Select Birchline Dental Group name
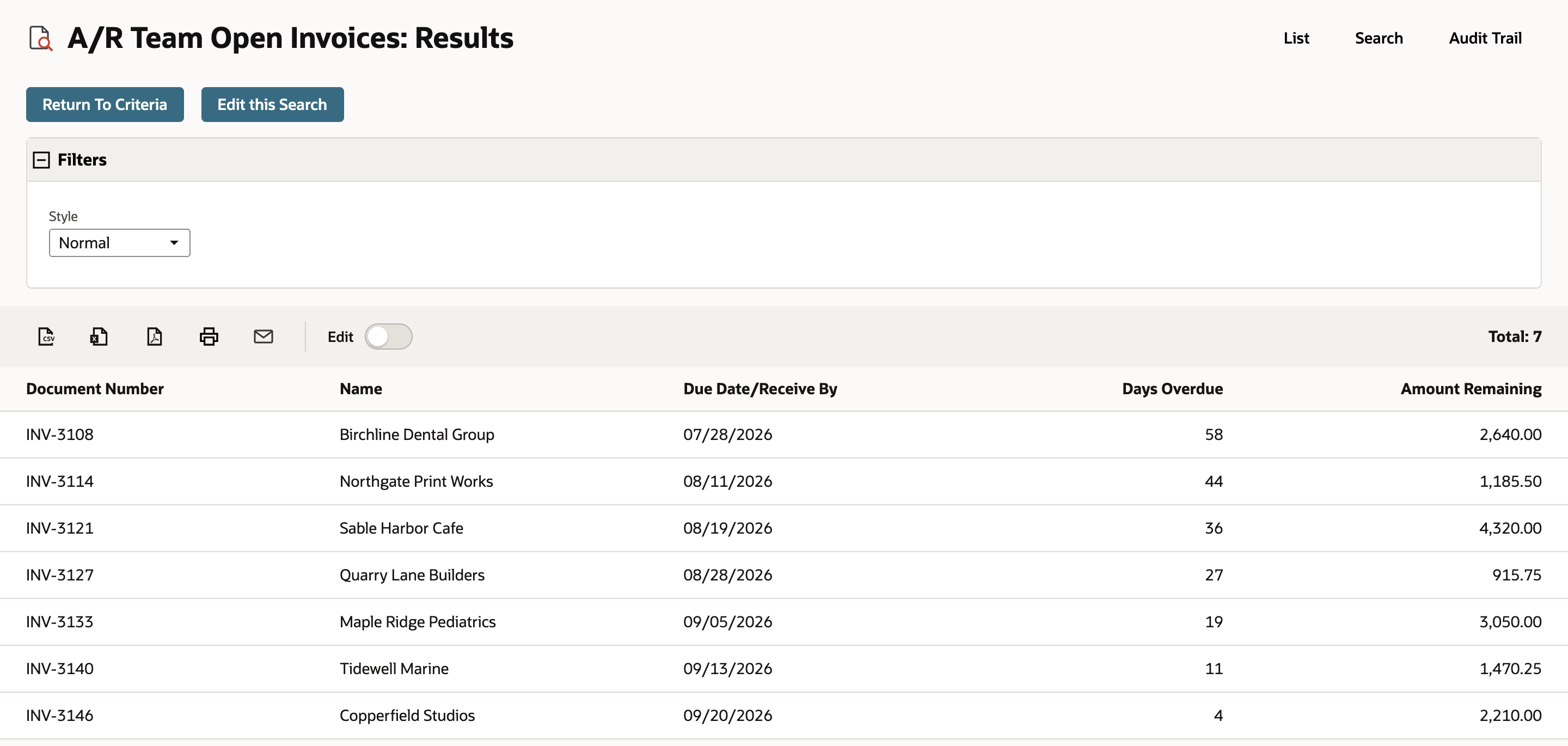1568x746 pixels. click(417, 434)
